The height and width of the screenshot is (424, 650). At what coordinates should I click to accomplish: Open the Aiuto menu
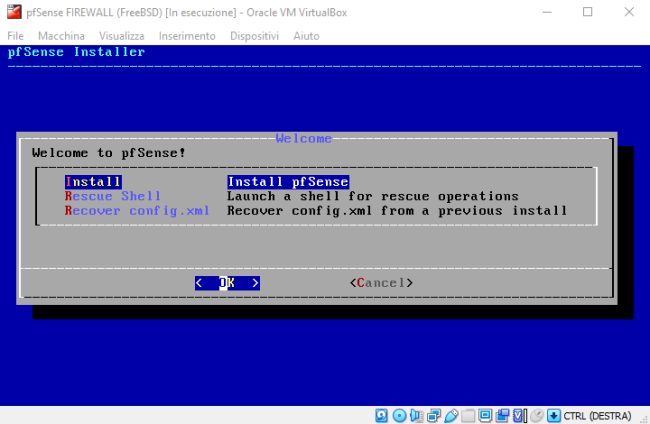click(x=306, y=36)
